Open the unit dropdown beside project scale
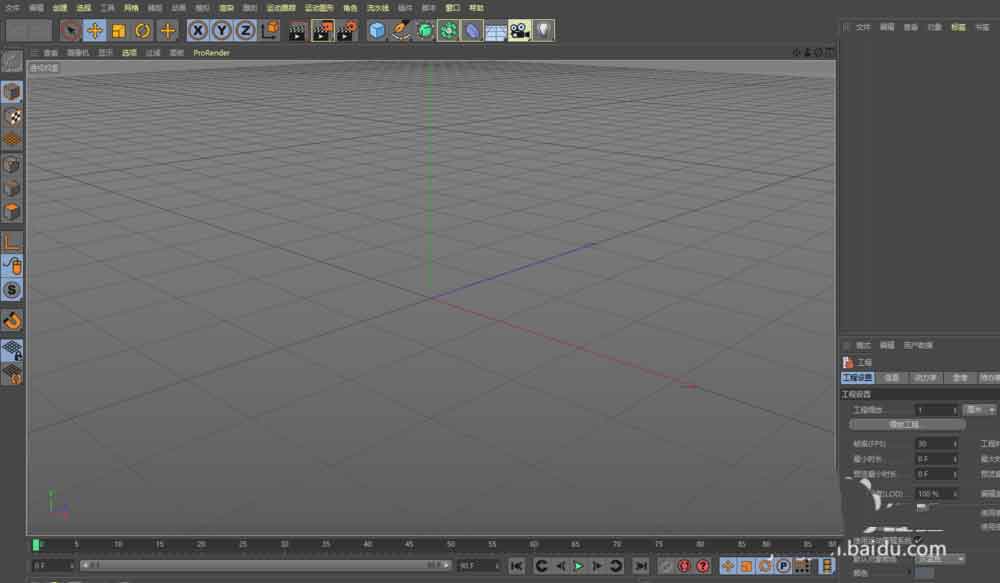 coord(980,410)
